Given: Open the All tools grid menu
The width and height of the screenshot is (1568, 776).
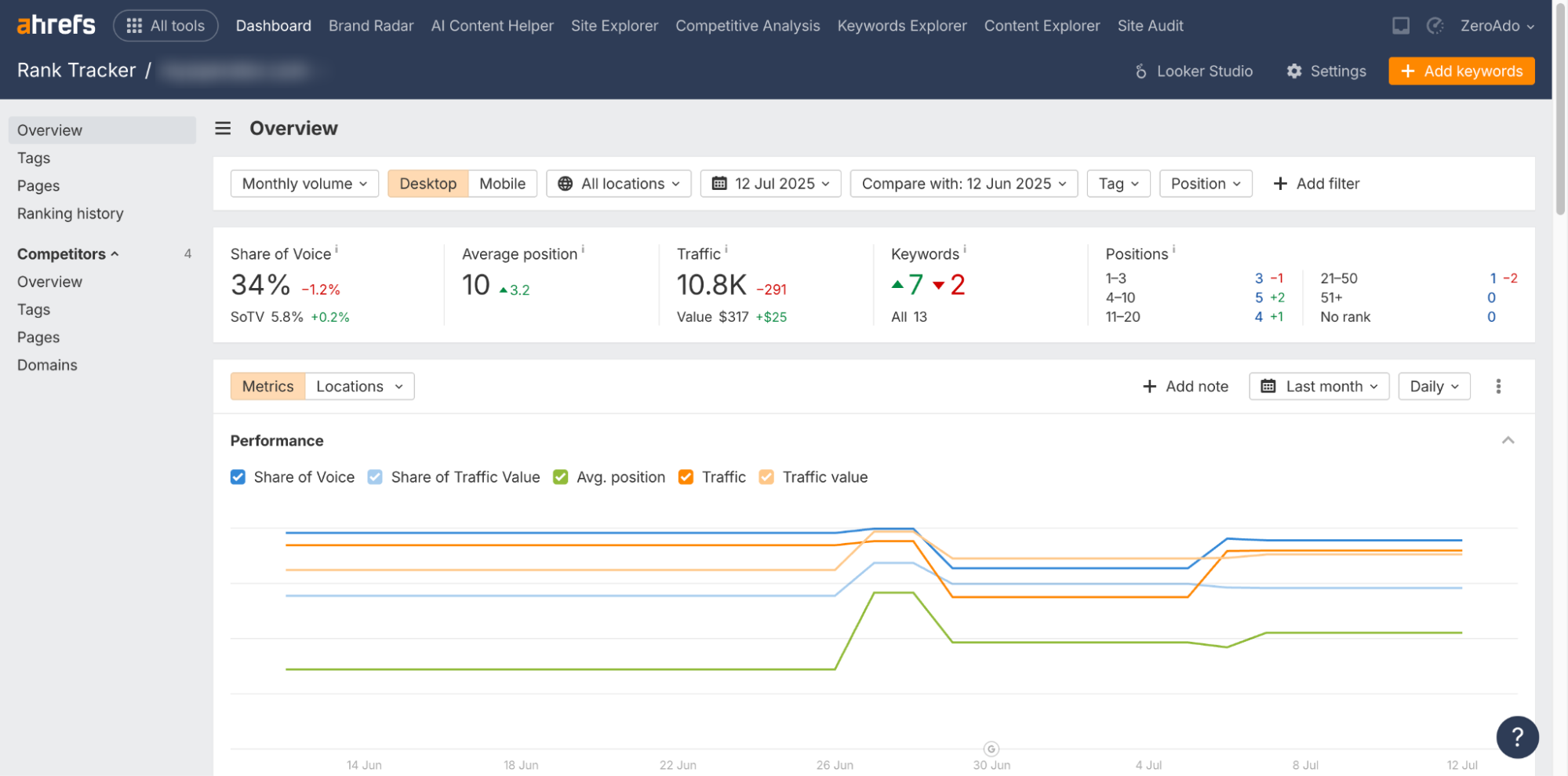Looking at the screenshot, I should click(x=166, y=26).
